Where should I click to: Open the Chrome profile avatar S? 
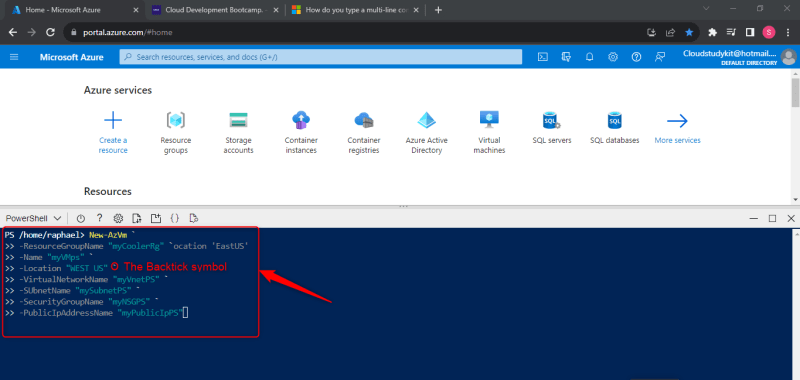[769, 32]
